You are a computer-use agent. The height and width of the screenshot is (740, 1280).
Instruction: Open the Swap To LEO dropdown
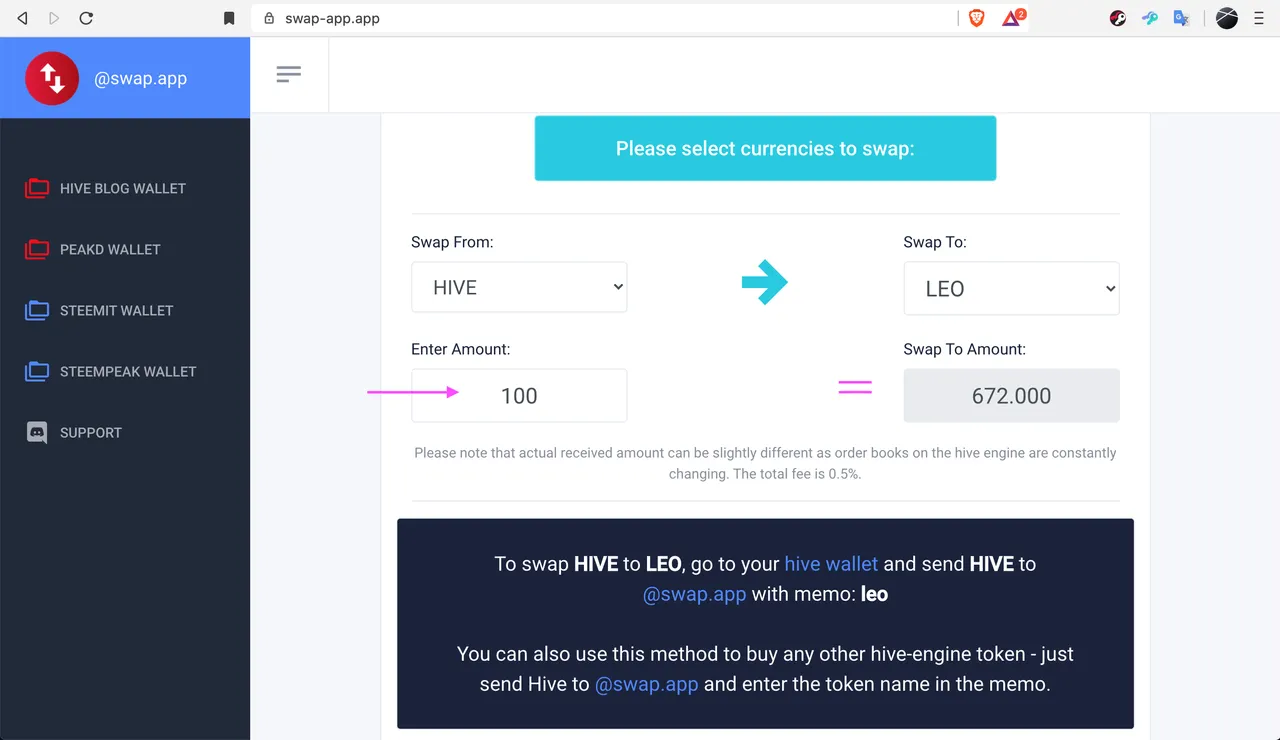coord(1011,288)
